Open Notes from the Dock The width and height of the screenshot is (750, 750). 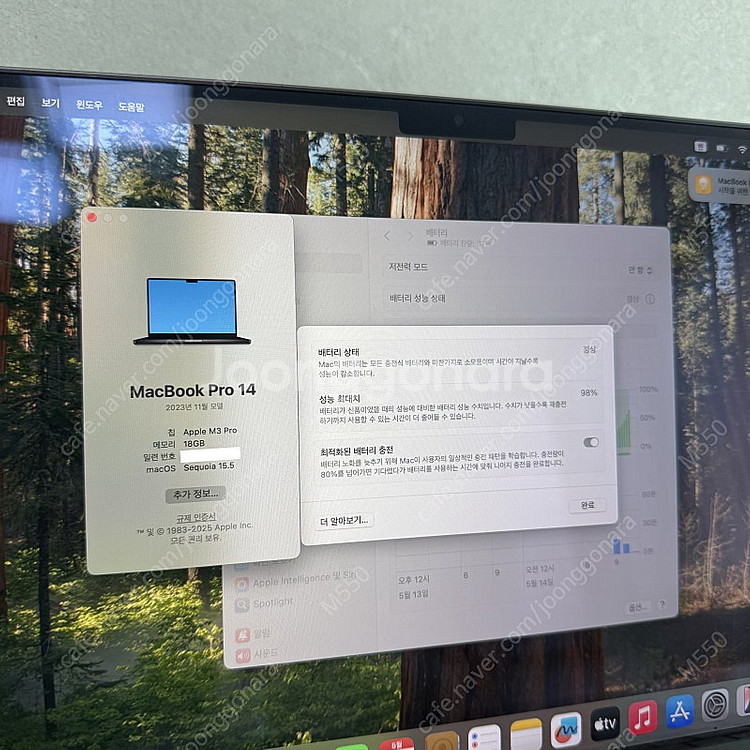[x=526, y=735]
